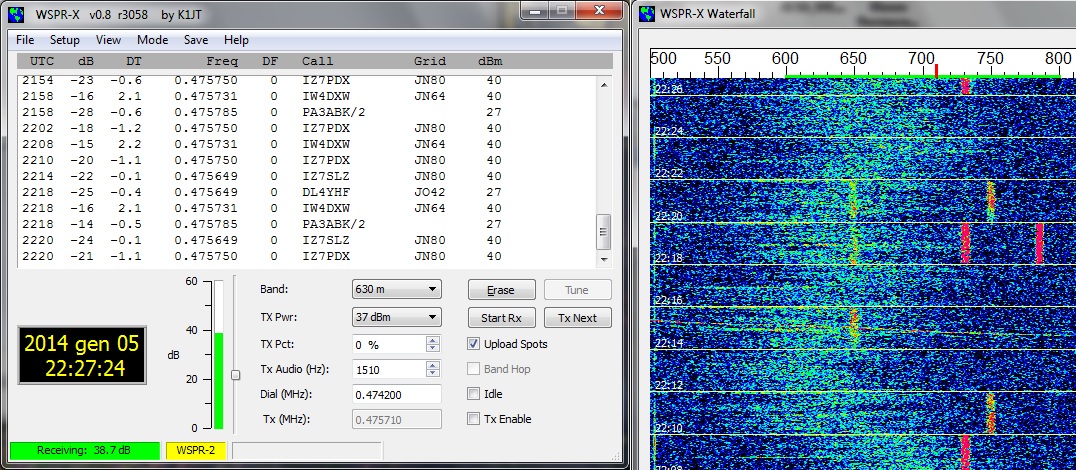Image resolution: width=1076 pixels, height=470 pixels.
Task: Enable the Idle checkbox
Action: [x=473, y=394]
